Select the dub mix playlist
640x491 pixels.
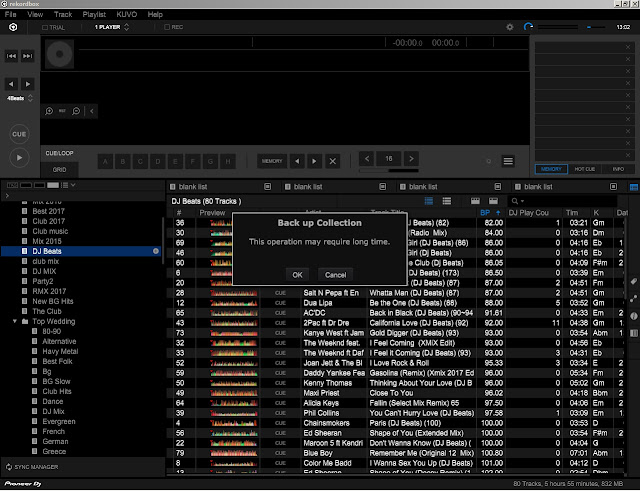point(46,261)
